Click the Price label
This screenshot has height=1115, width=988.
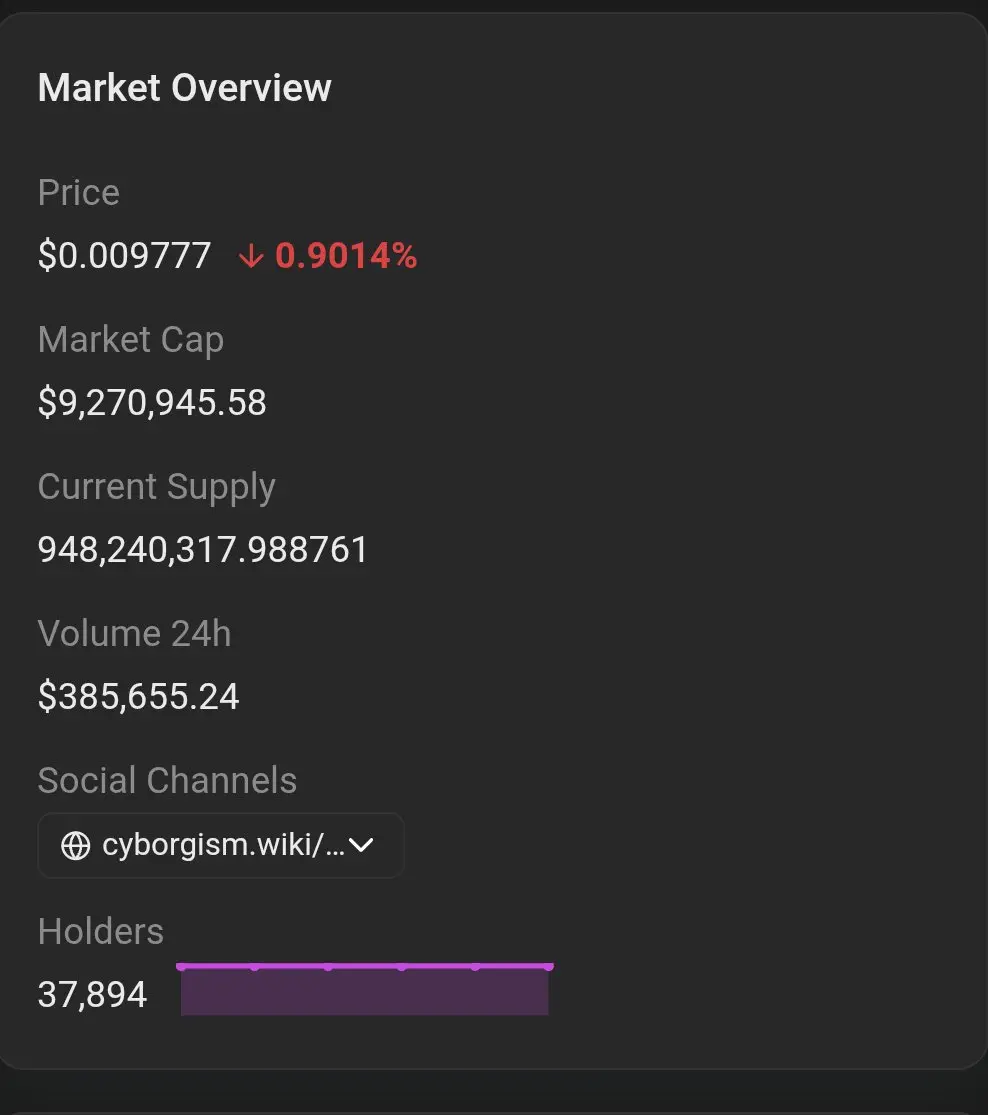point(79,192)
